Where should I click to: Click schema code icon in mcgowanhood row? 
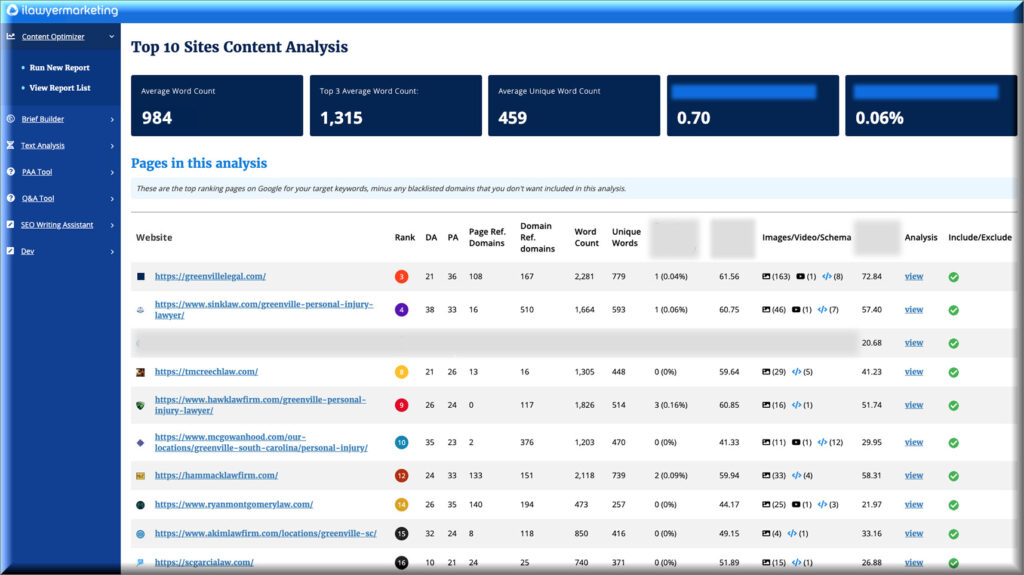tap(822, 442)
